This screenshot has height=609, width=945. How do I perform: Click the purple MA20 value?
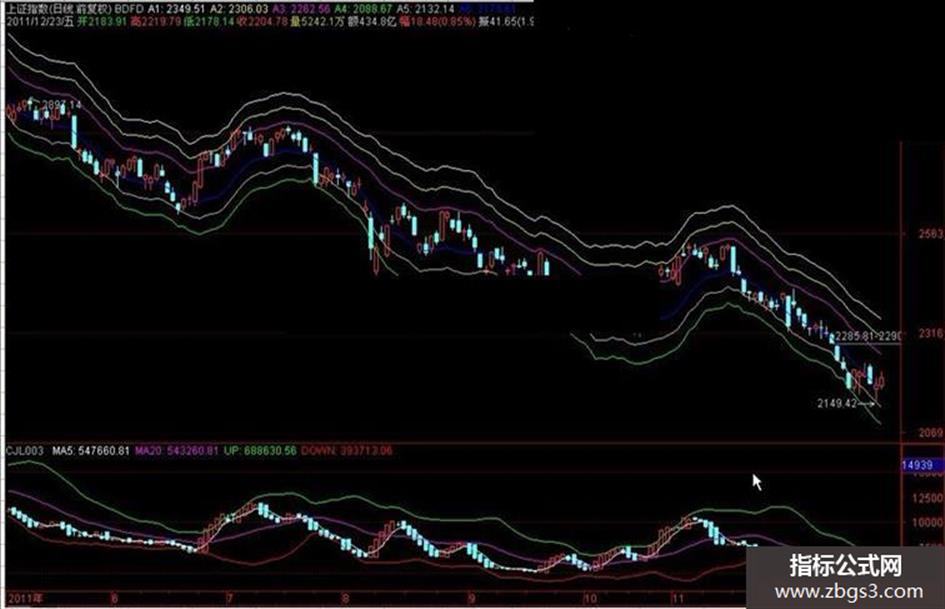pos(177,450)
